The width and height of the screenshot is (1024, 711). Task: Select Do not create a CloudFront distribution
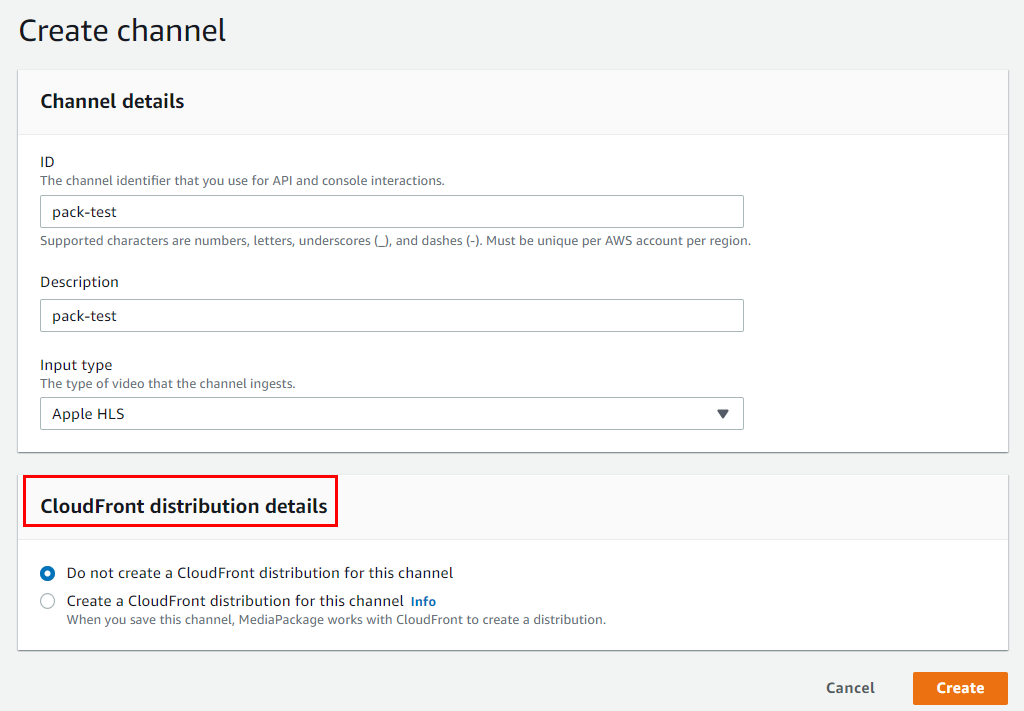[x=48, y=573]
